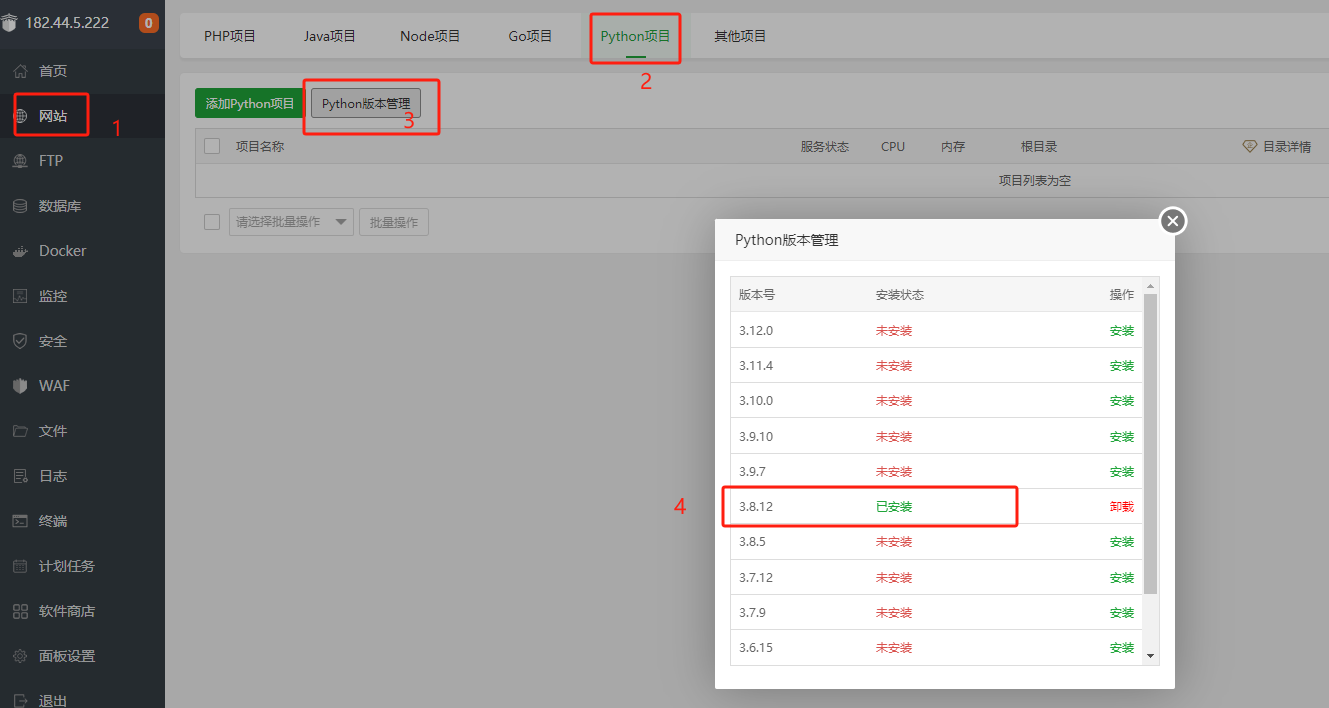
Task: Click the version list scrollbar thumb
Action: pos(1151,444)
